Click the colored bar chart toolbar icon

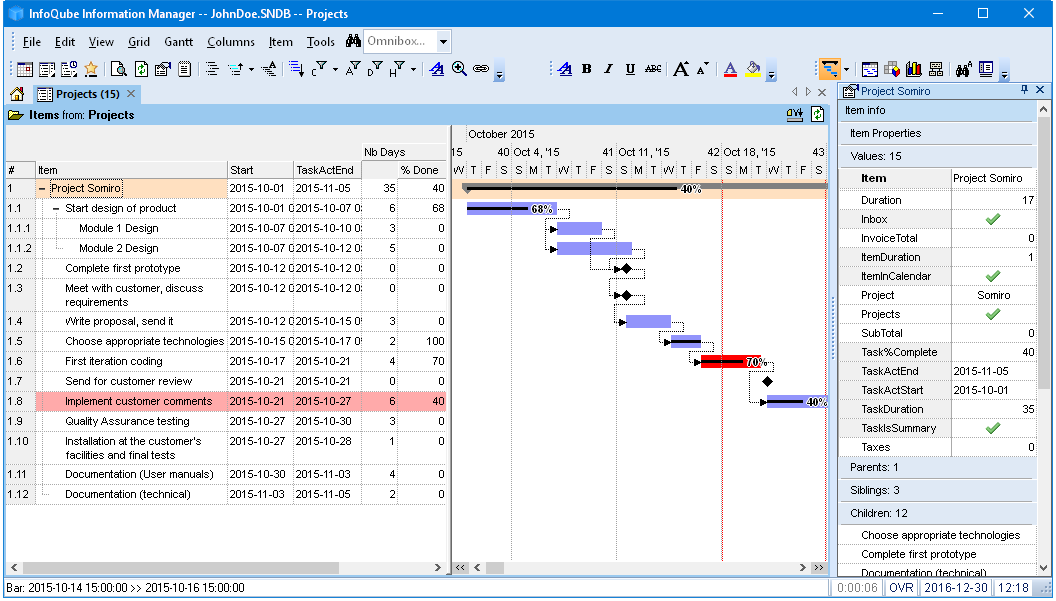pyautogui.click(x=914, y=69)
